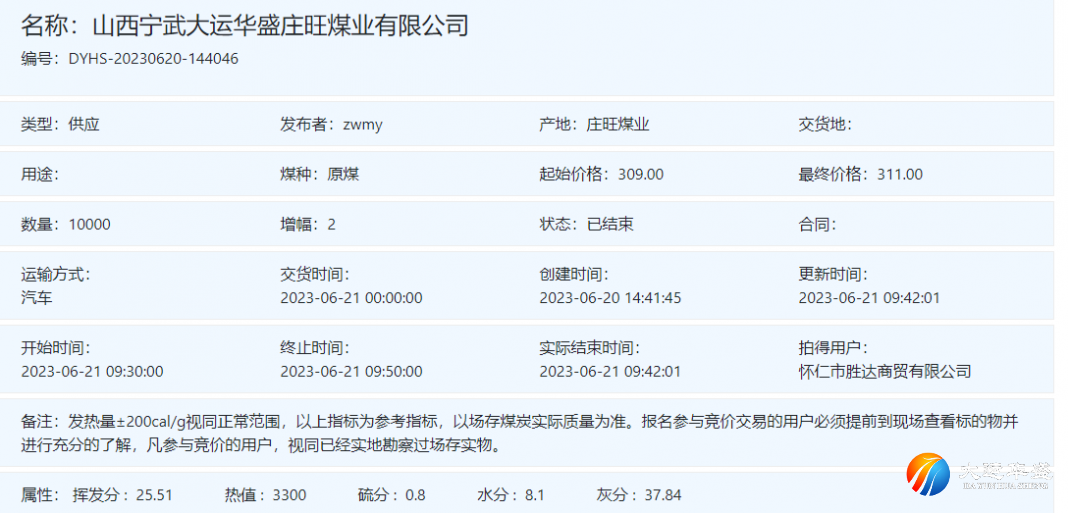Click the creation time 2023-06-20 14:41:45

click(610, 298)
